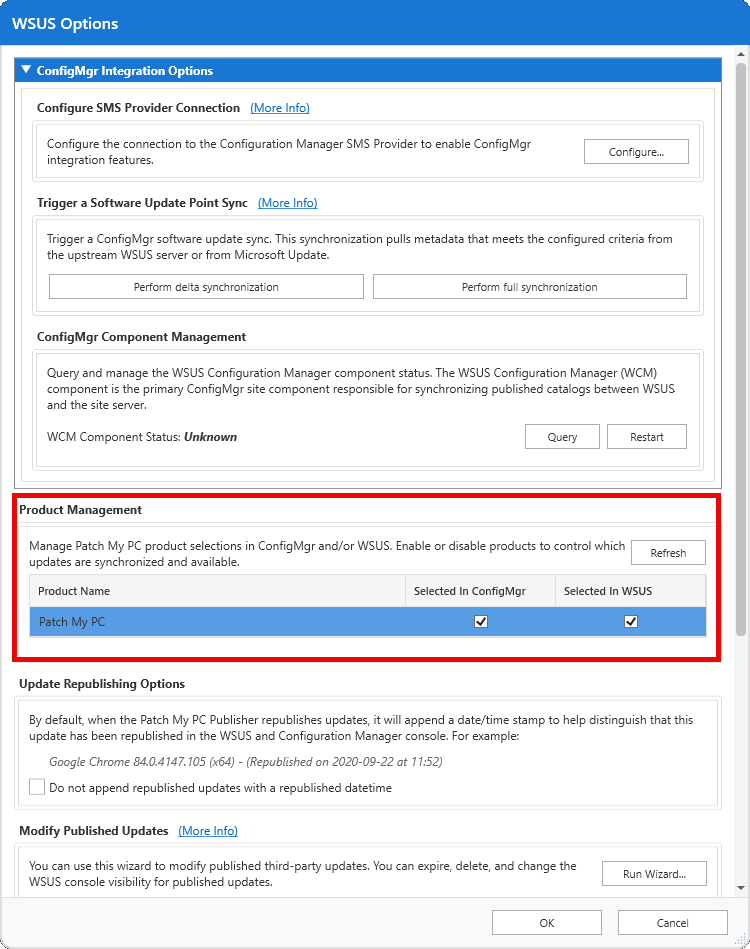Sort by the Product Name column header

217,591
